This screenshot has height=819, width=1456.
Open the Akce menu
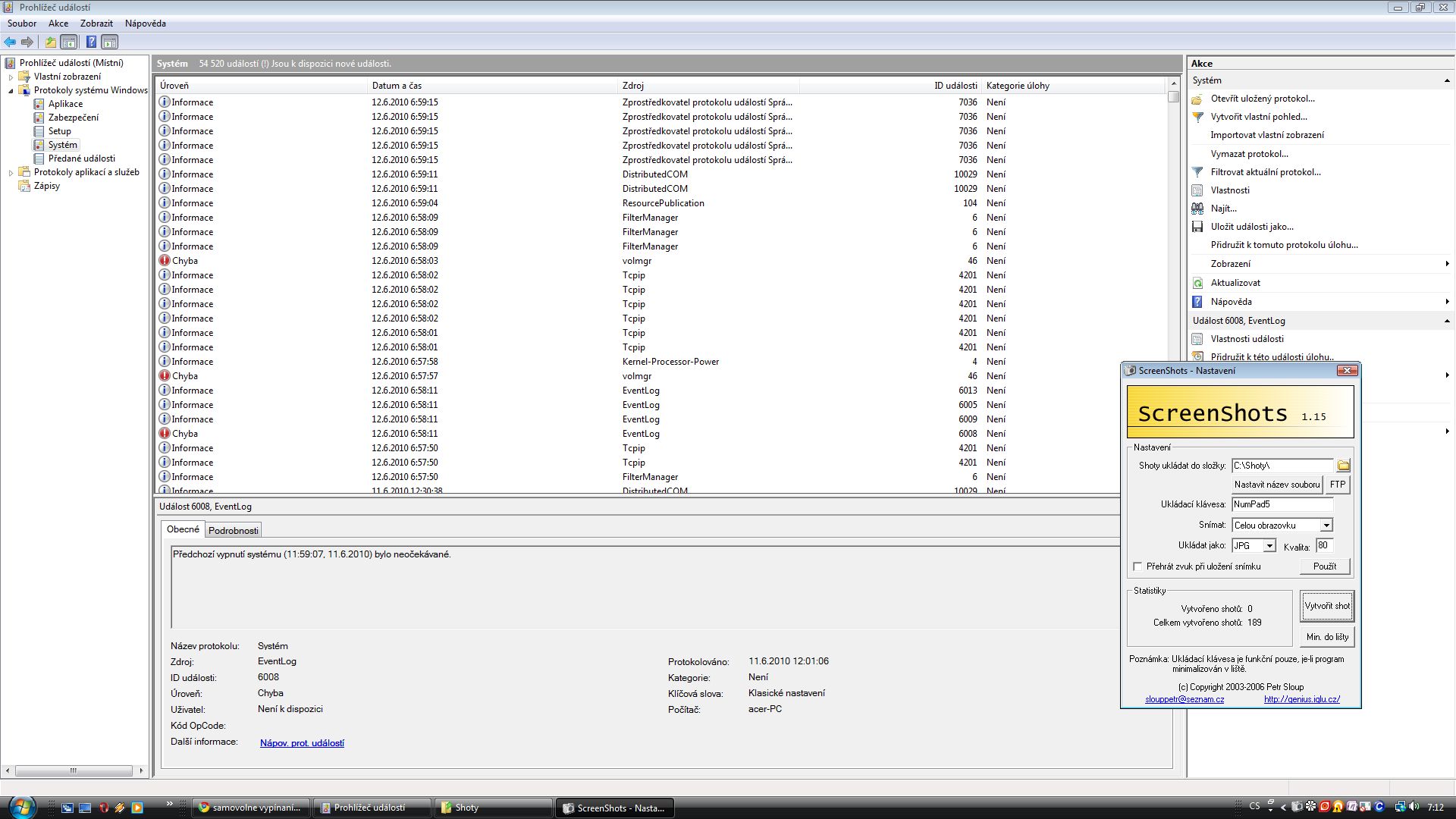click(x=58, y=24)
